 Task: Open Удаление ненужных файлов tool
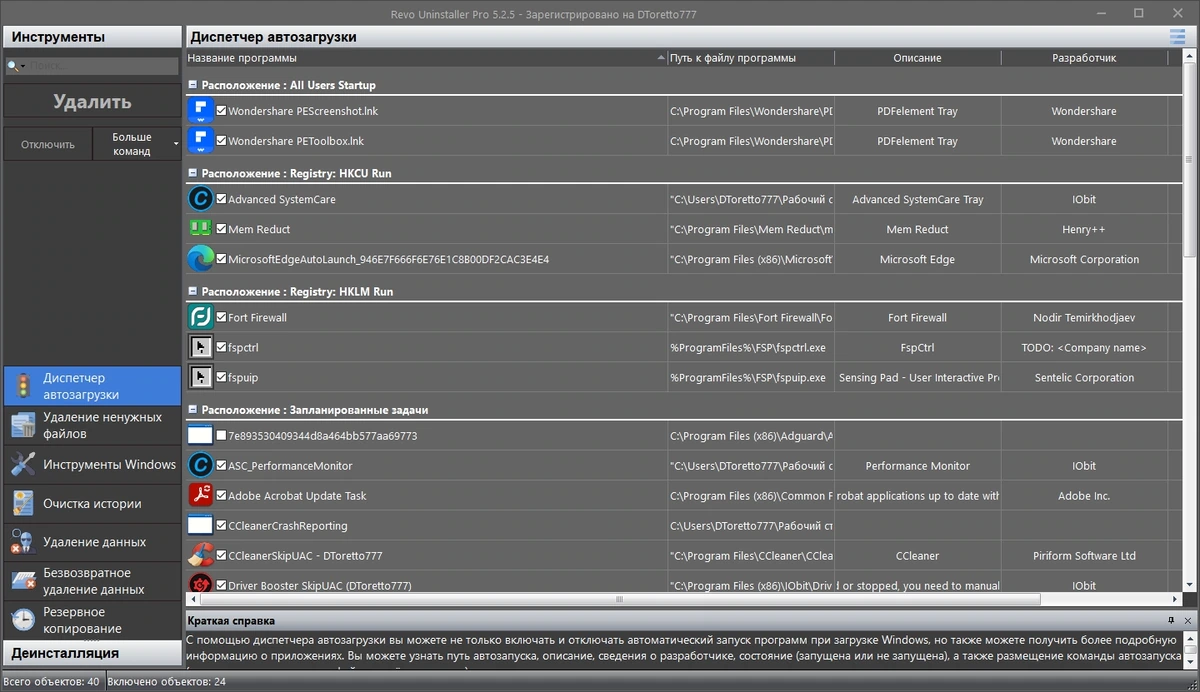coord(92,426)
